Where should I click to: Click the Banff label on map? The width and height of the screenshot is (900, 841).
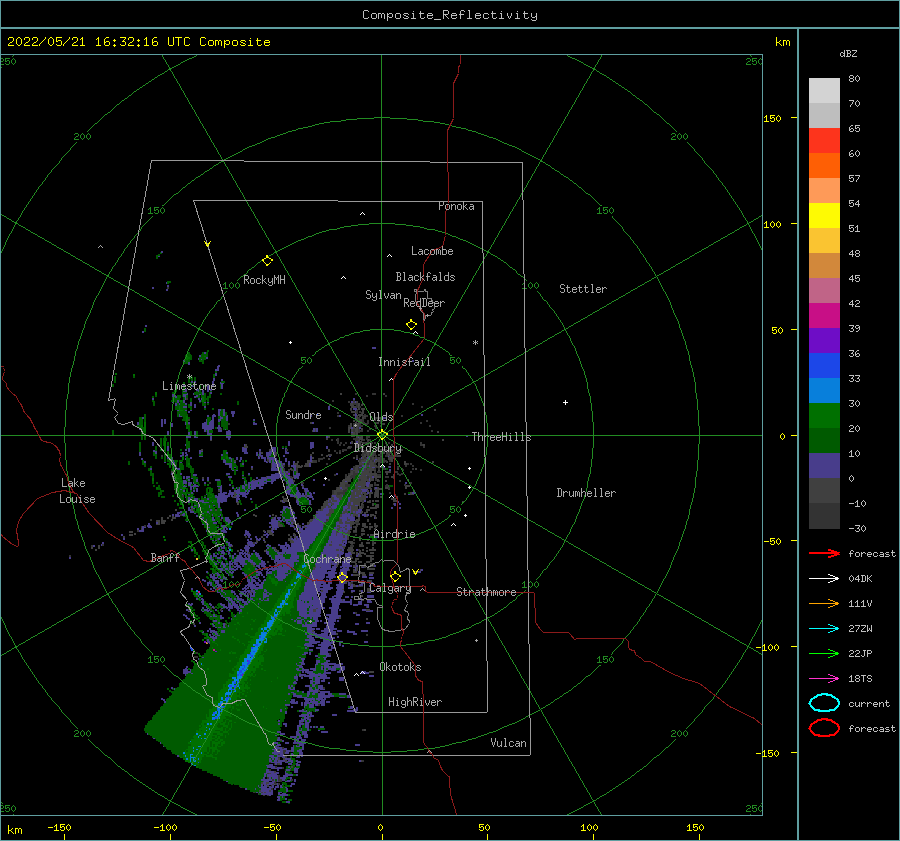(165, 557)
